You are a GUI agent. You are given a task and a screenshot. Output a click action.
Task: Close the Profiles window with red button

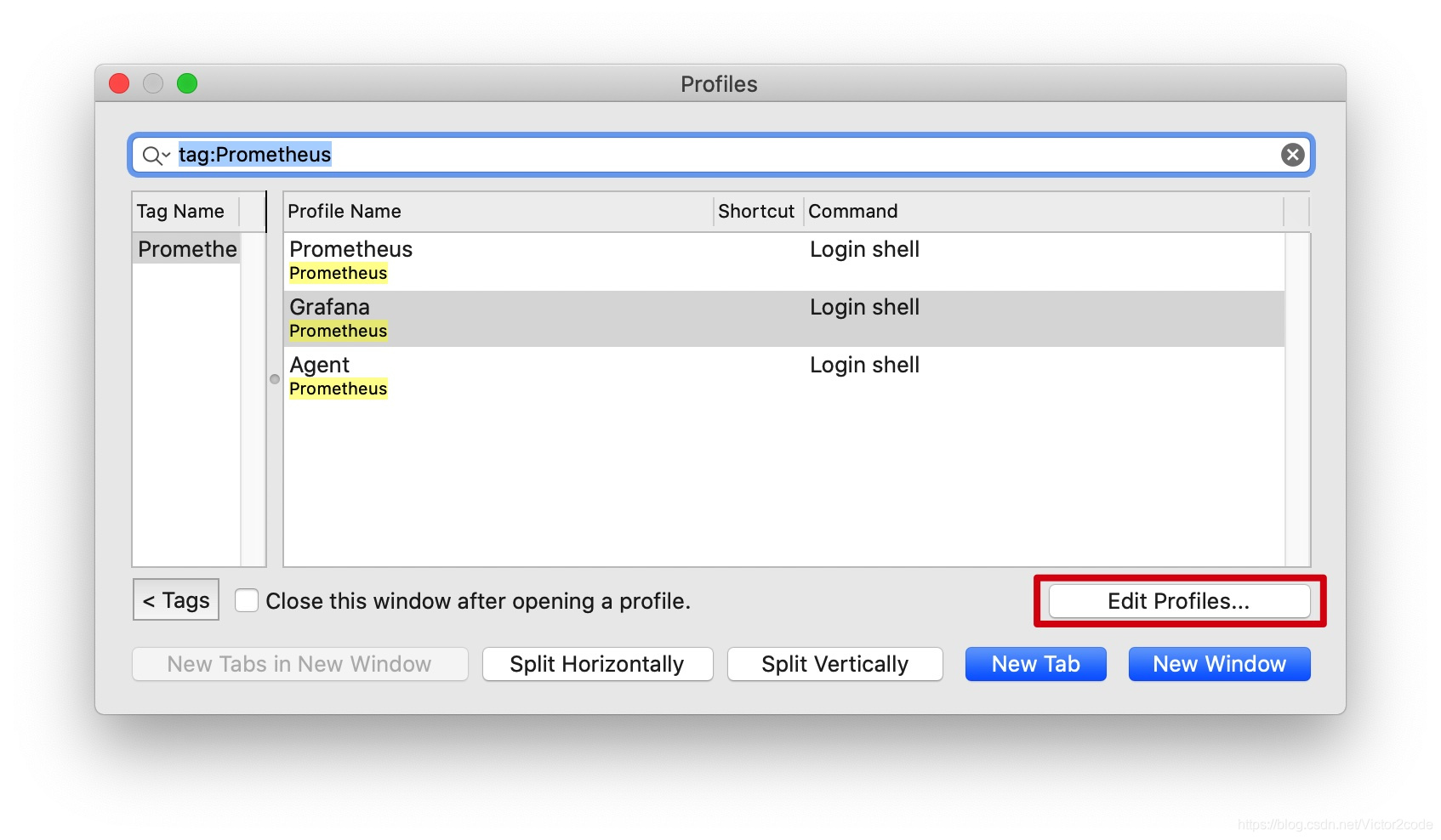(119, 83)
